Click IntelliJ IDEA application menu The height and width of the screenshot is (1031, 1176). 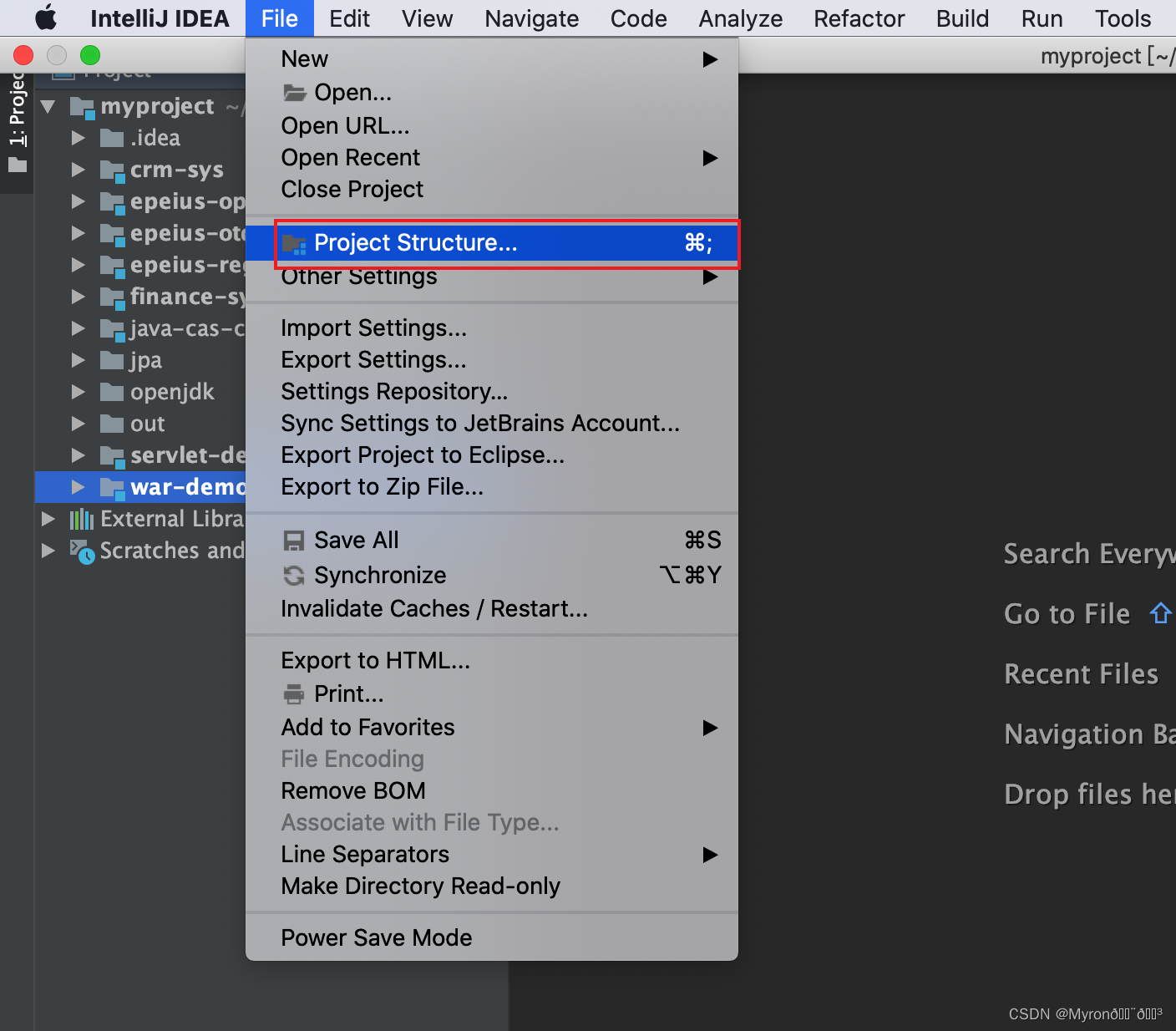[x=160, y=18]
